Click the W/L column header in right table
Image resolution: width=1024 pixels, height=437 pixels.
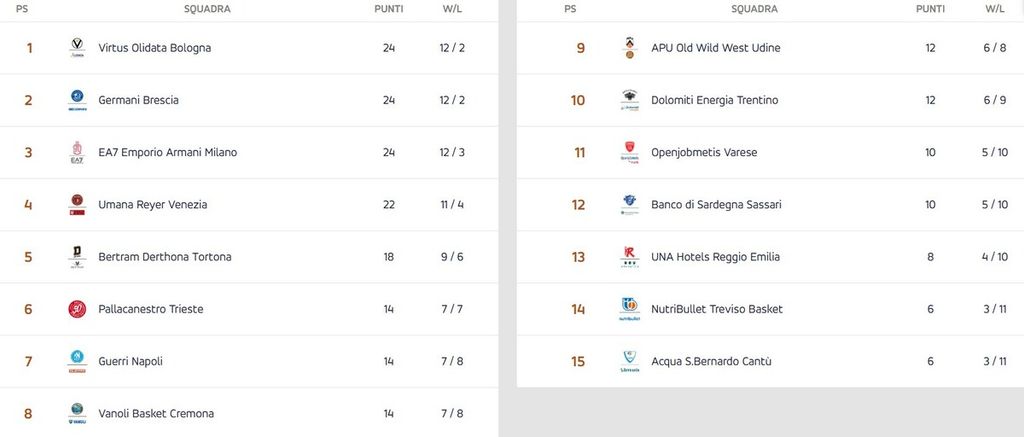point(994,9)
